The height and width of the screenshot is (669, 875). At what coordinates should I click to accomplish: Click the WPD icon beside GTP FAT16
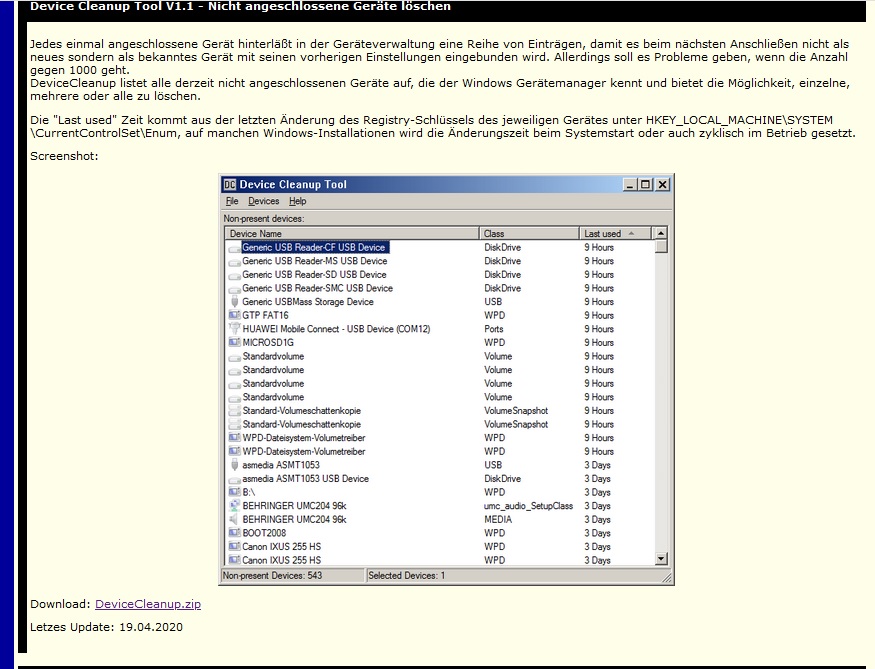pos(234,315)
